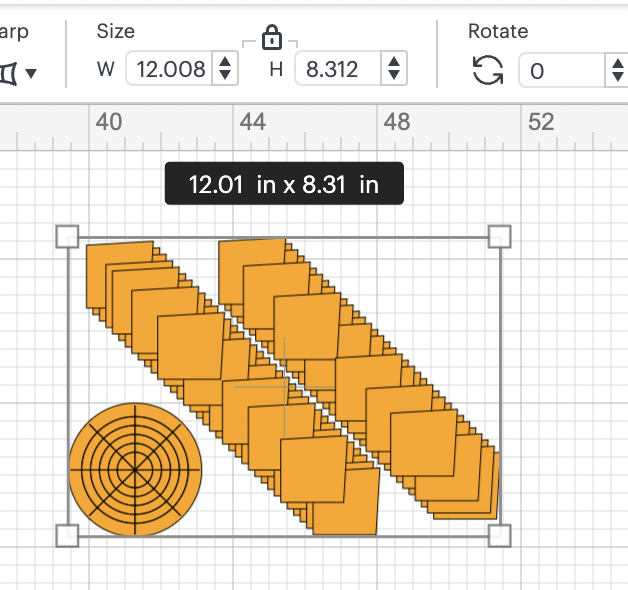The width and height of the screenshot is (628, 590).
Task: Click the 12.01 in x 8.31 in size tooltip
Action: 284,183
